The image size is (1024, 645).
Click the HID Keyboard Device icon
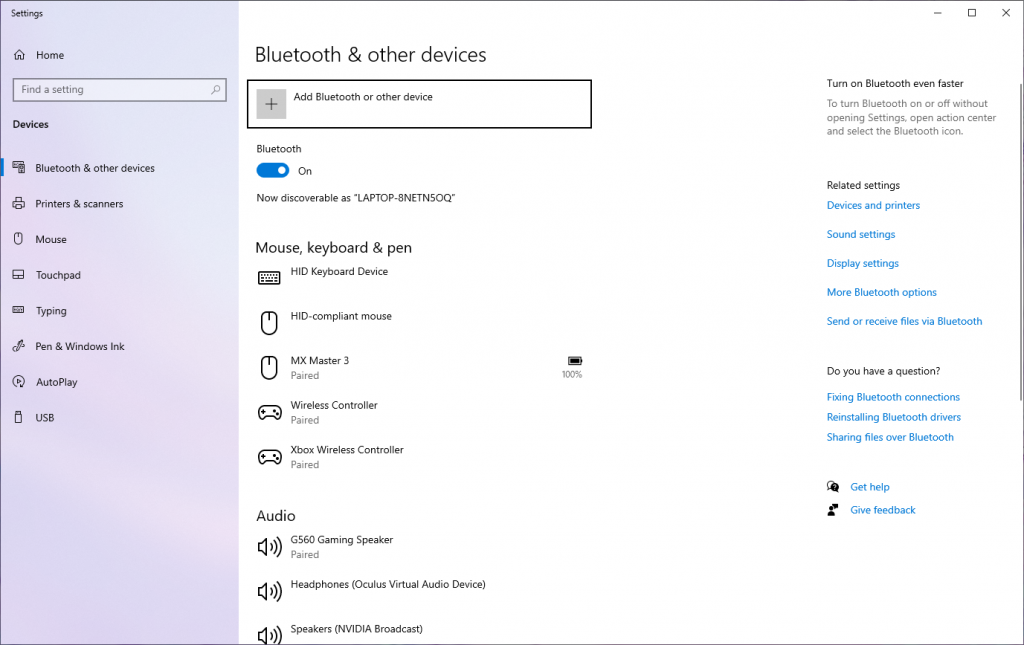[269, 278]
